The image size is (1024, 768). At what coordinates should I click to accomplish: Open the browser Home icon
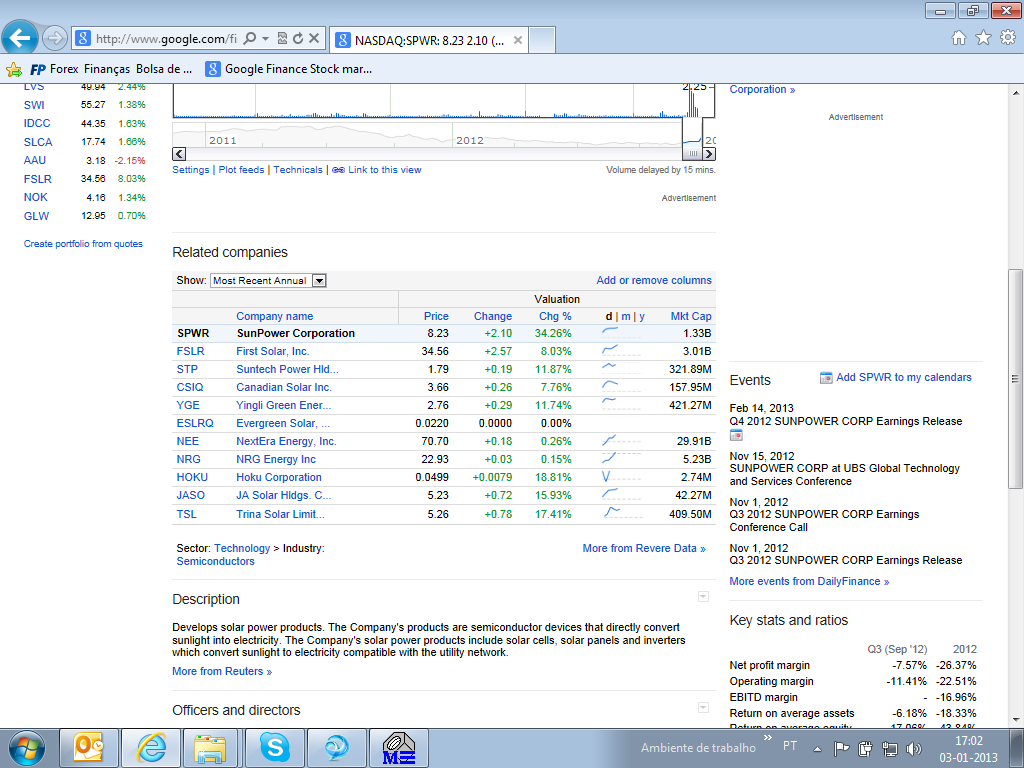point(959,38)
